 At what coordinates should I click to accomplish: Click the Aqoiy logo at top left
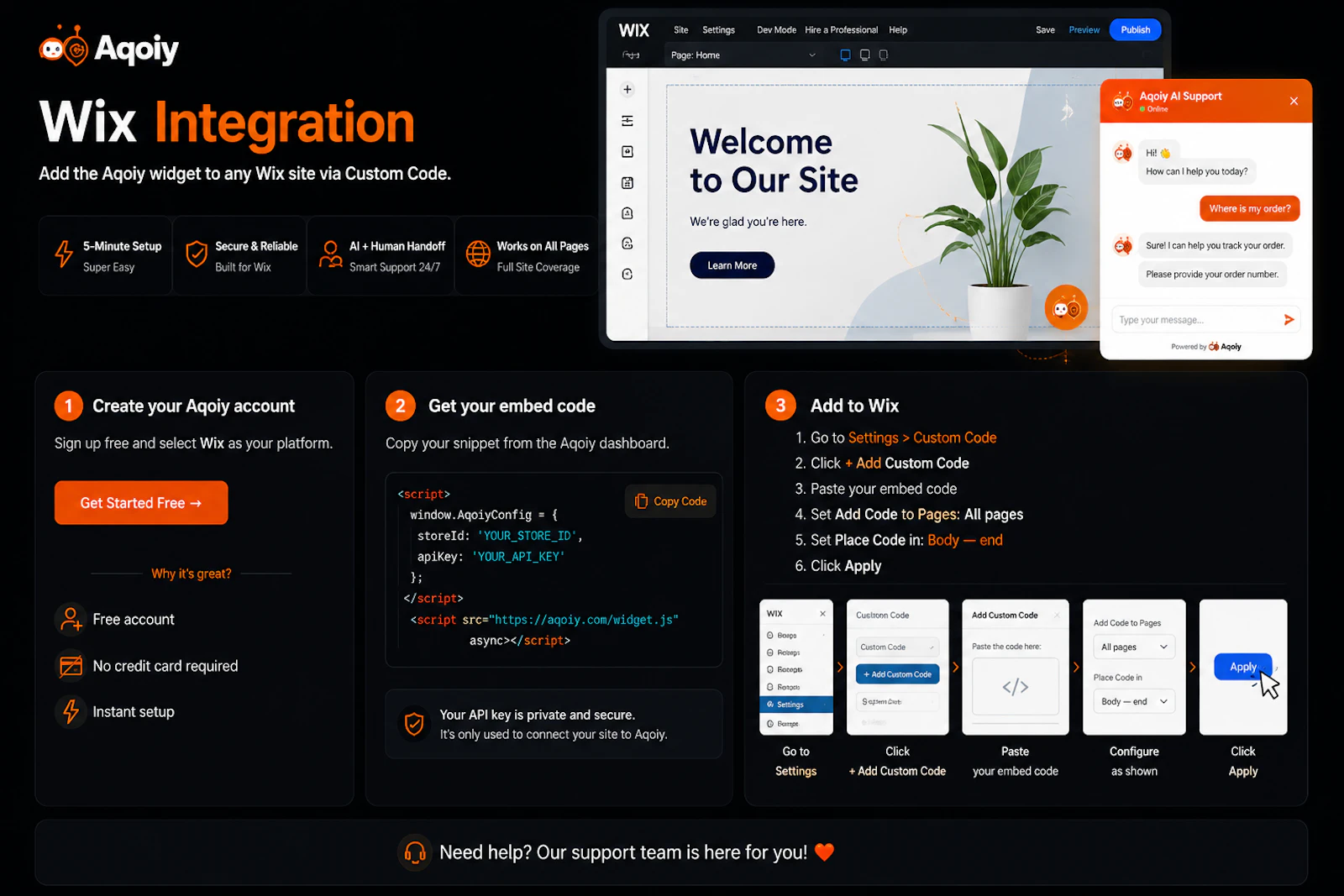point(108,47)
